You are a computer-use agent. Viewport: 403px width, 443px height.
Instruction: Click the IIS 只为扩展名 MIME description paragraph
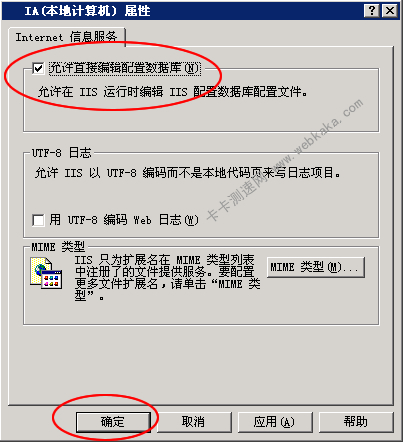tap(167, 278)
